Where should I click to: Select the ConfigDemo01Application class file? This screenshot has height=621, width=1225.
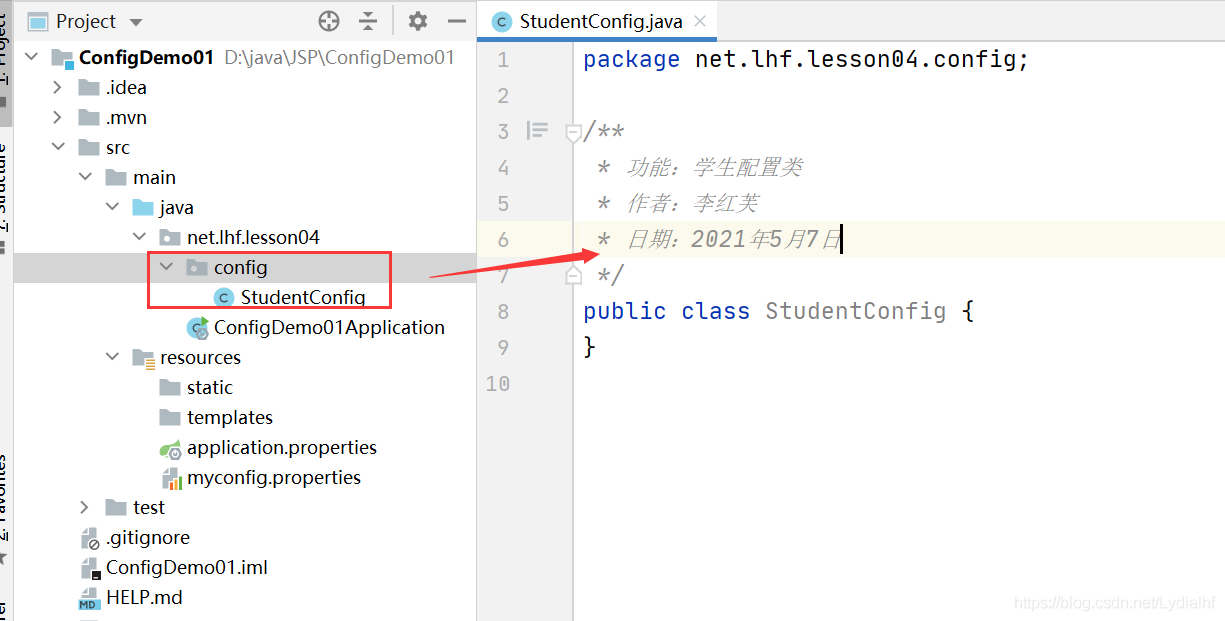(328, 328)
